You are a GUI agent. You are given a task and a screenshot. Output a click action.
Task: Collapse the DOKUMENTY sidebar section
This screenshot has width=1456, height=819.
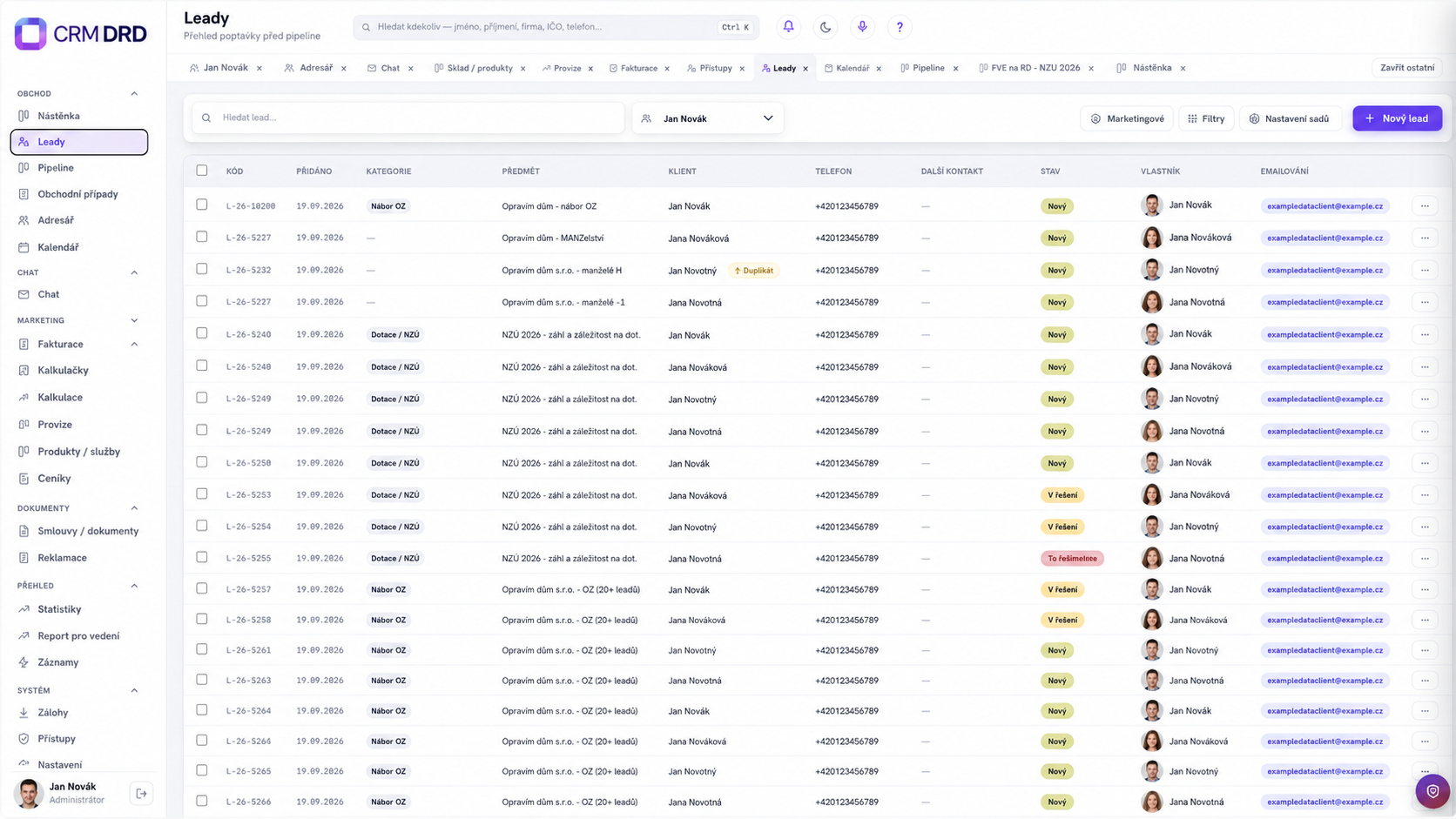point(134,508)
